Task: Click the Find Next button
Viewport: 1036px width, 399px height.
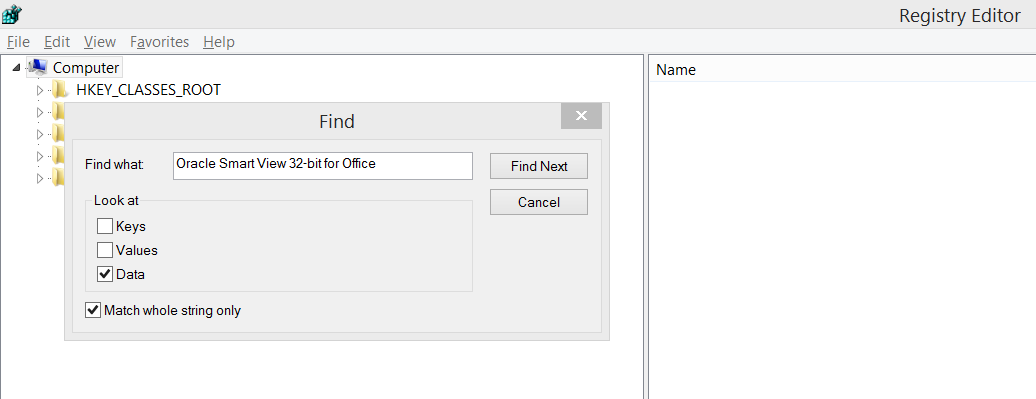Action: (x=538, y=166)
